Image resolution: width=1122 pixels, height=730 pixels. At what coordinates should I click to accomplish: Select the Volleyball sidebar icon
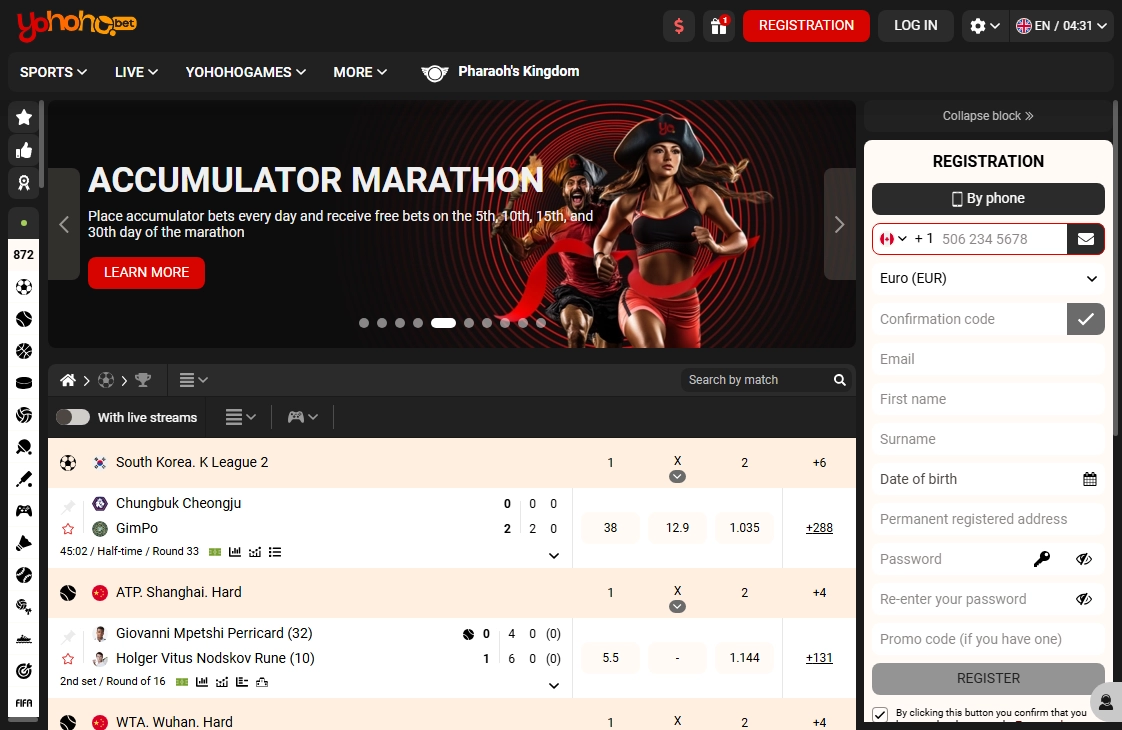click(24, 415)
